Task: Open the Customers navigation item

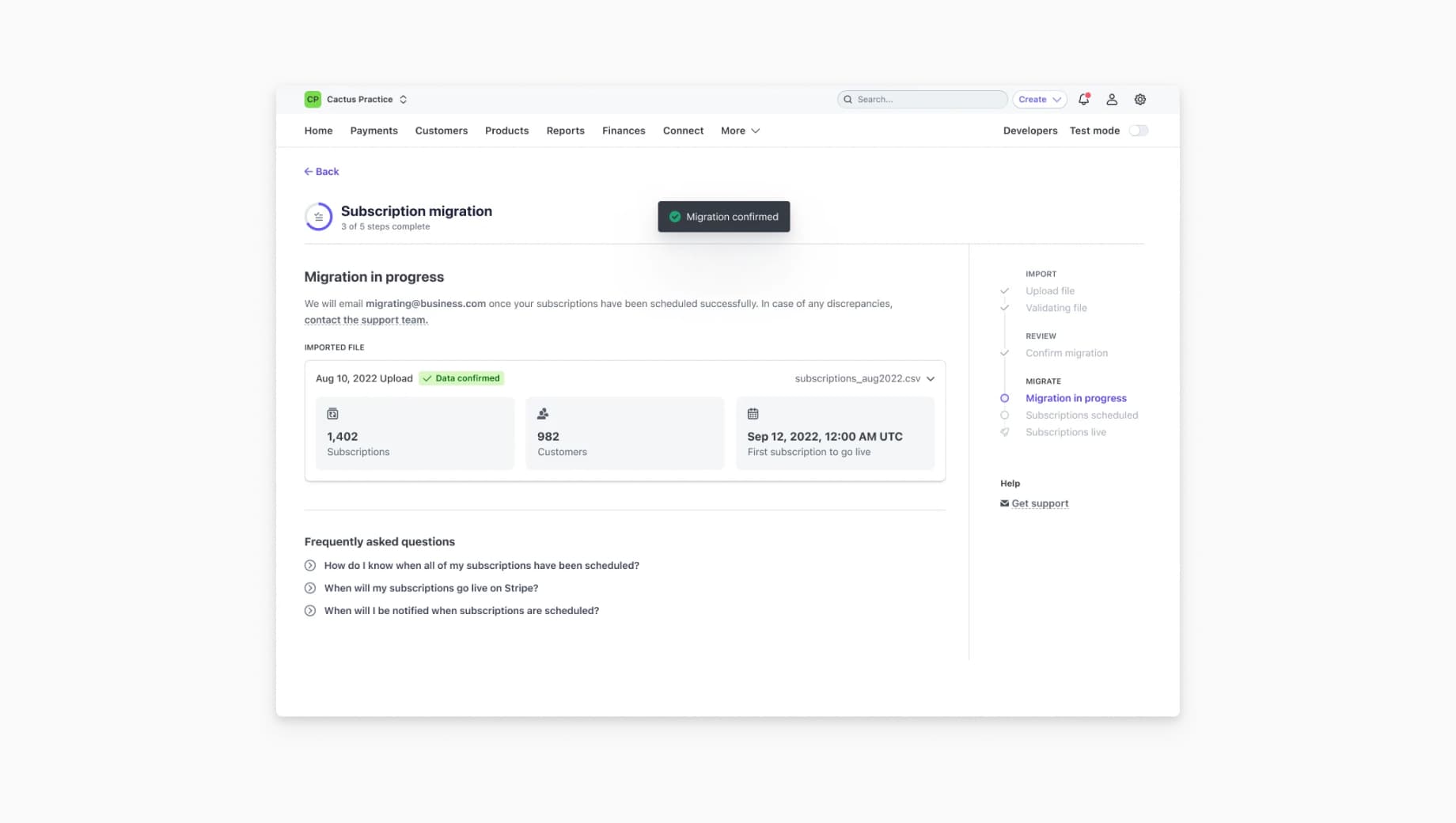Action: 441,131
